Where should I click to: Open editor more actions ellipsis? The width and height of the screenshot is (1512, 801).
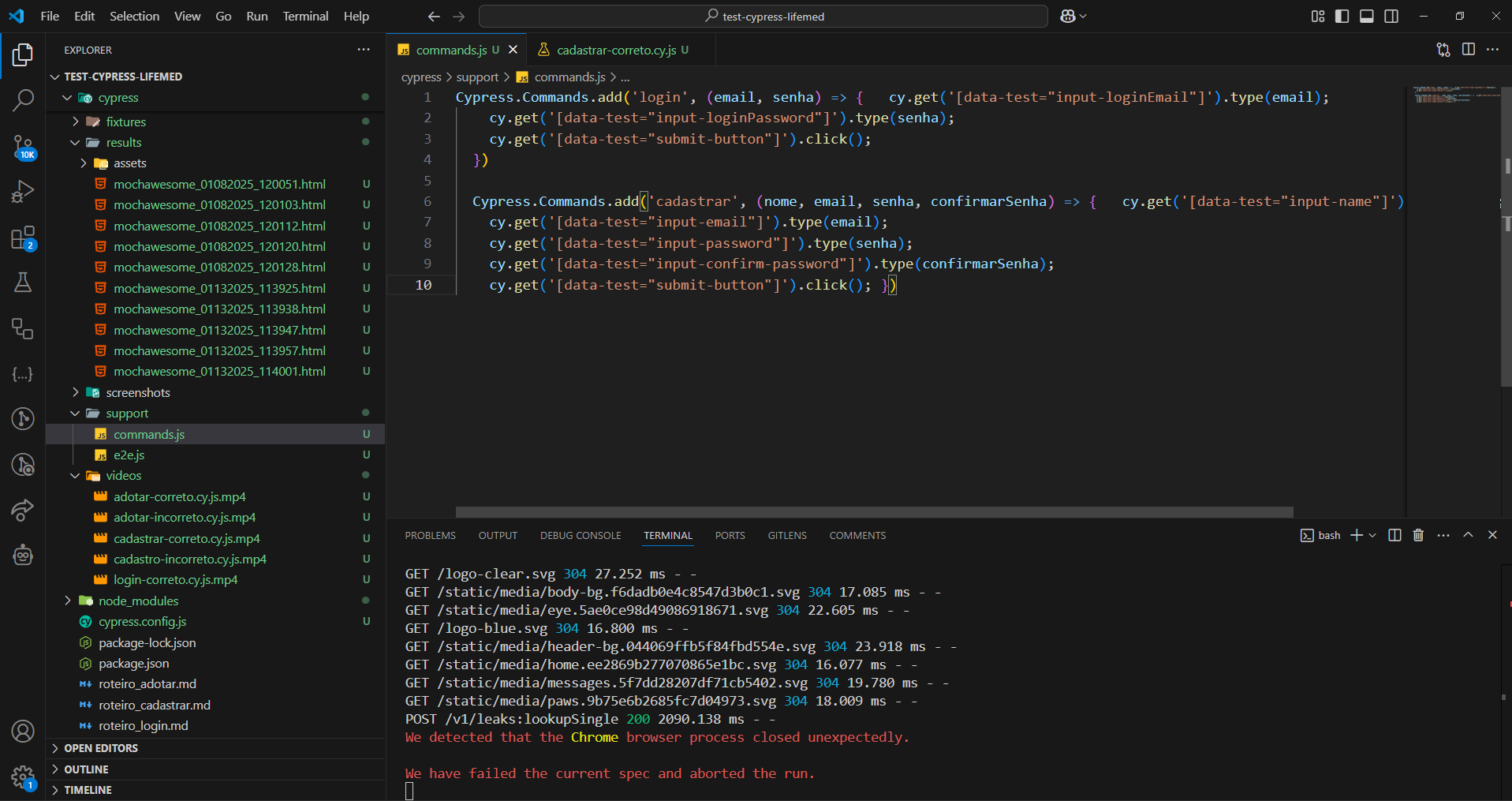point(1493,50)
